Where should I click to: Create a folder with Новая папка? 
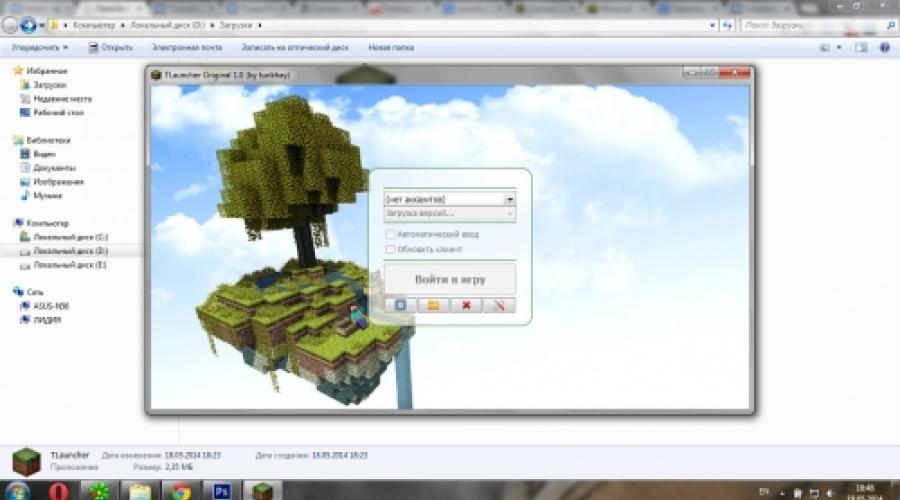click(391, 48)
